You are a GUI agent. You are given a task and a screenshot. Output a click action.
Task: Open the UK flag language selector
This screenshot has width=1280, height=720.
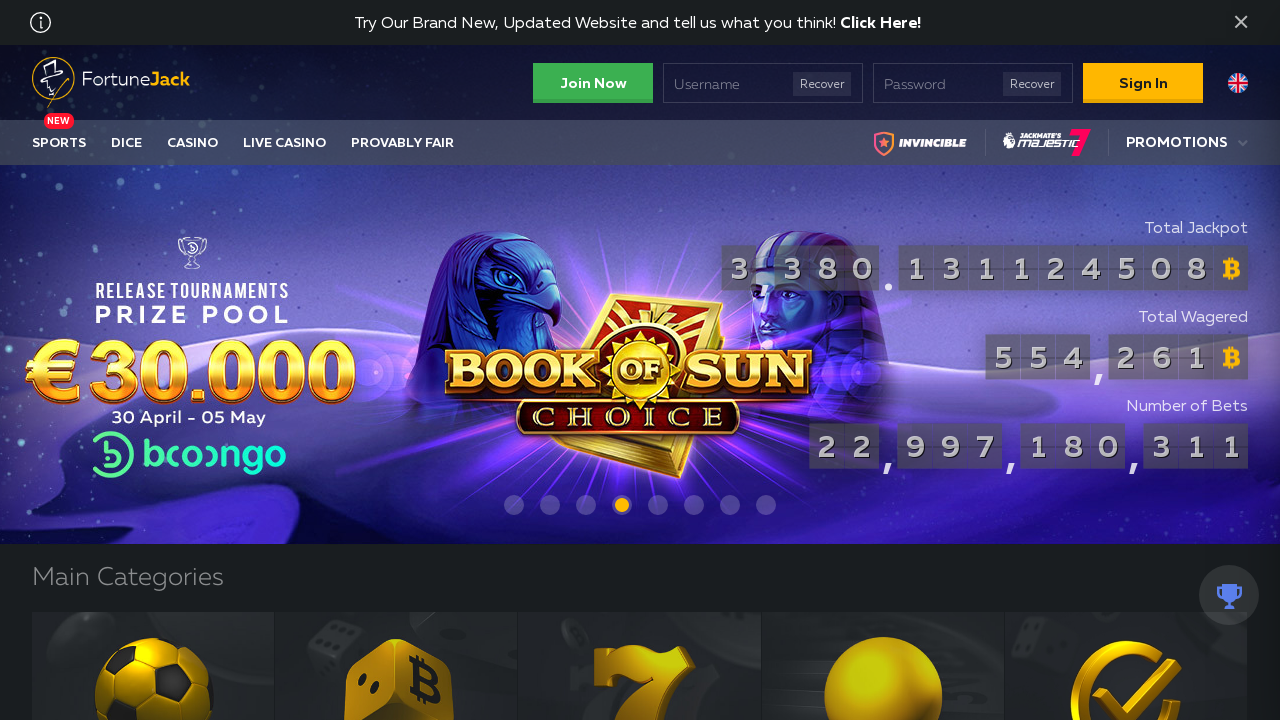pos(1238,83)
